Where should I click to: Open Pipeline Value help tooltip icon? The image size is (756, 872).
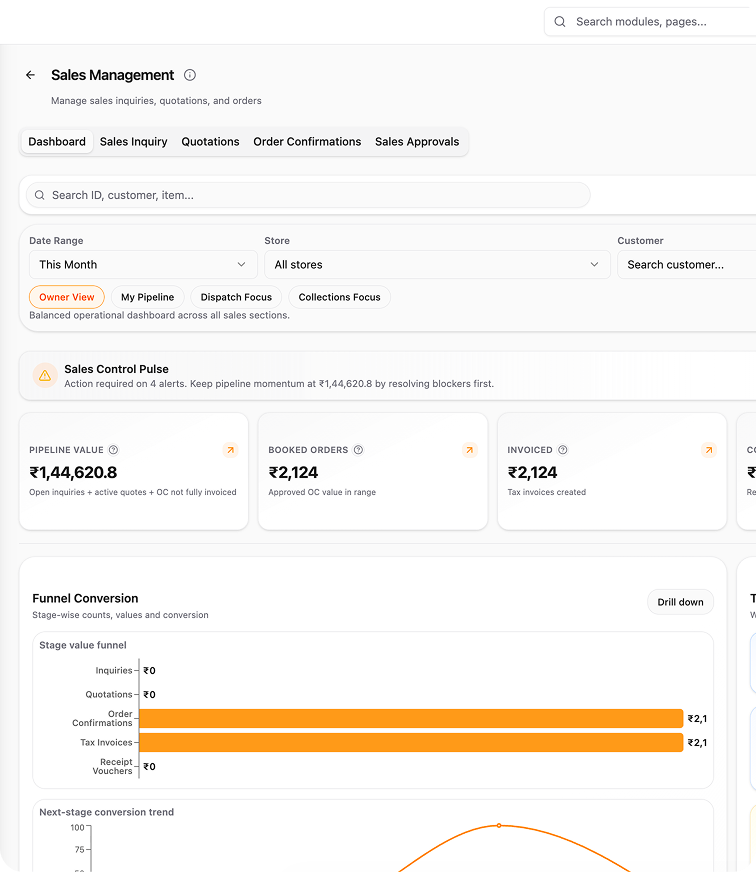pyautogui.click(x=113, y=450)
